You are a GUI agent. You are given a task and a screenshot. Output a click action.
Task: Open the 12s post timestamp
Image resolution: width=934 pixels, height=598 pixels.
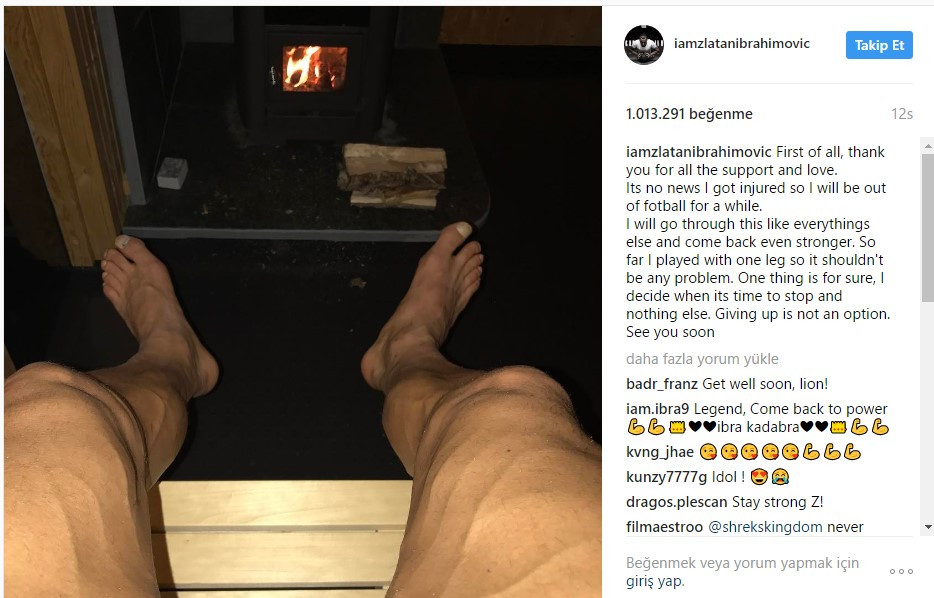point(902,114)
